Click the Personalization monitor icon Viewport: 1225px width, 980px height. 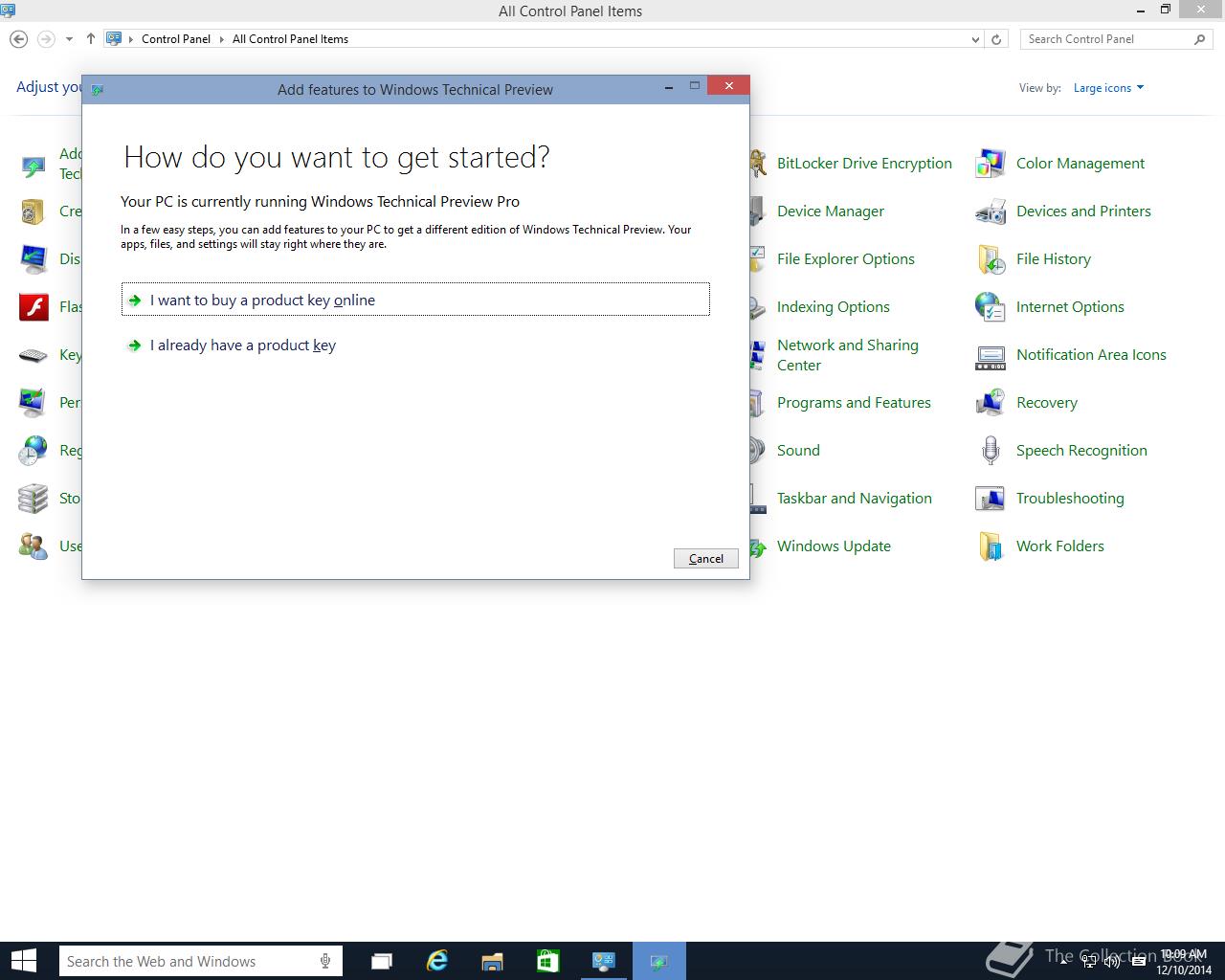click(x=33, y=403)
